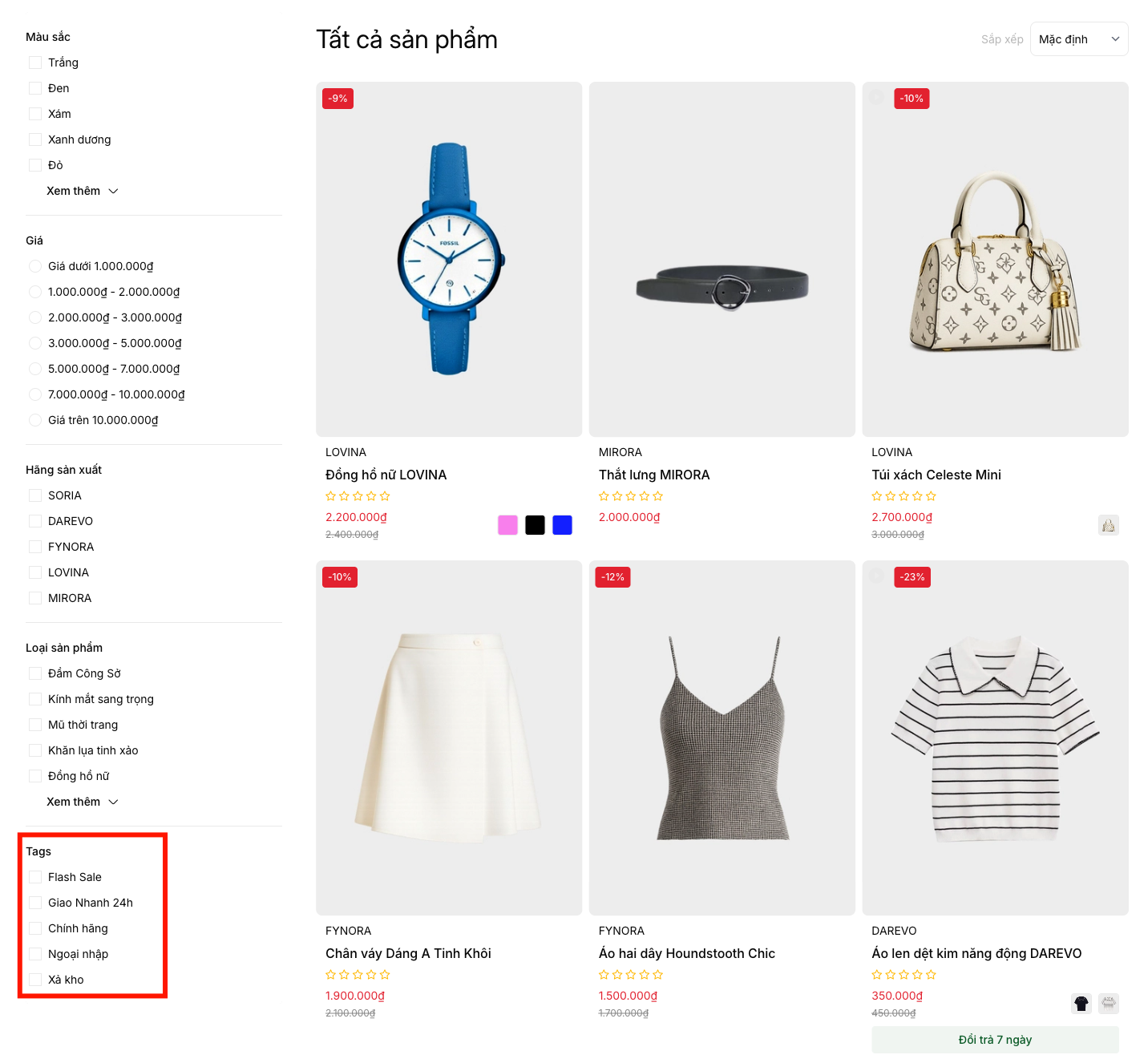The width and height of the screenshot is (1148, 1063).
Task: Click the -23% discount badge on the striped sweater
Action: click(912, 577)
